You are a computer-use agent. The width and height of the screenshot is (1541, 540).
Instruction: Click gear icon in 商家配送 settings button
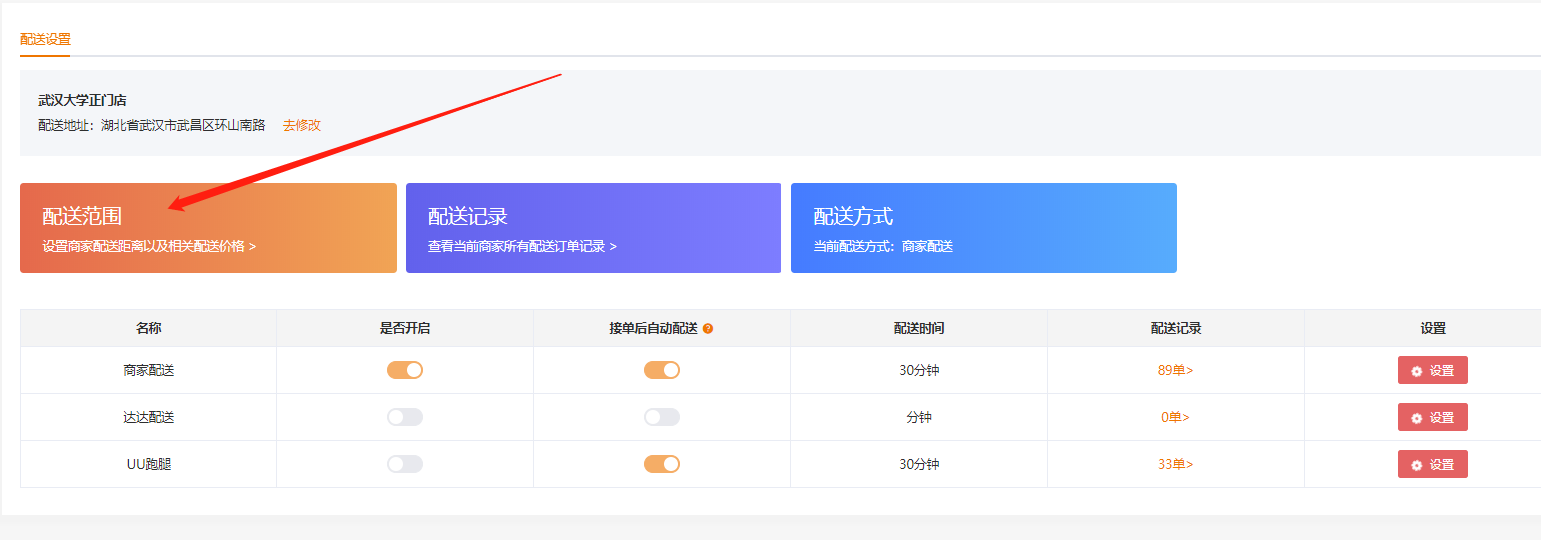[1416, 371]
